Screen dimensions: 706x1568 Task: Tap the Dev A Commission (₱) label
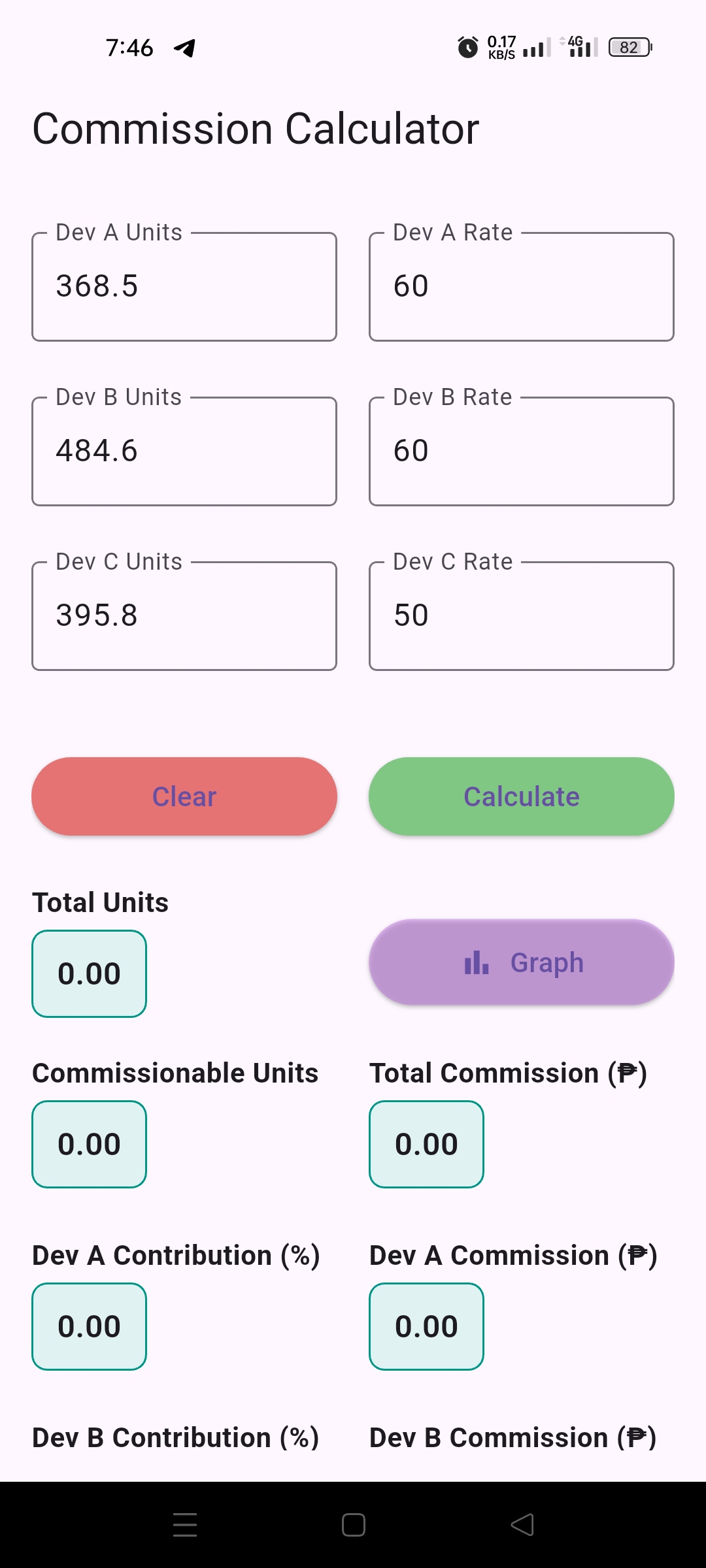click(513, 1256)
